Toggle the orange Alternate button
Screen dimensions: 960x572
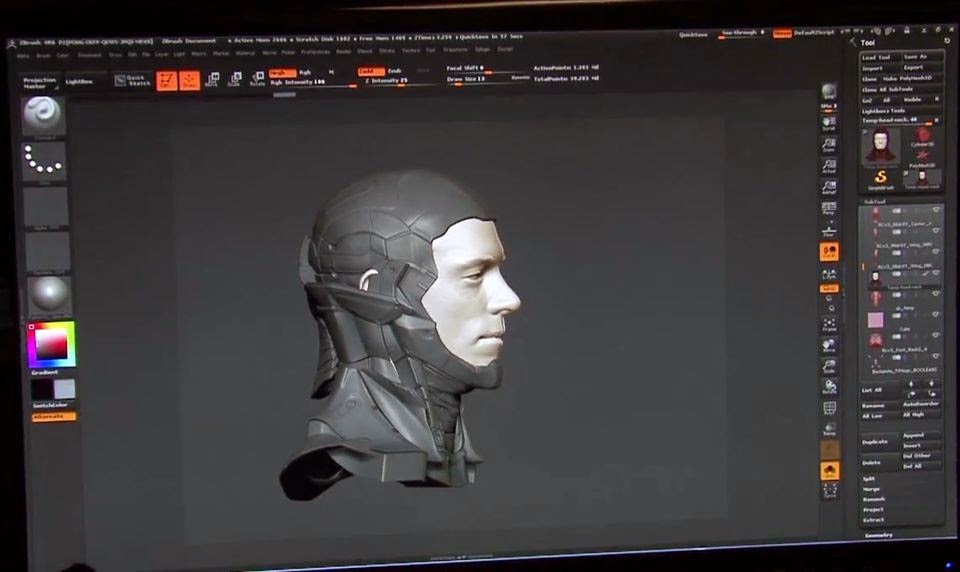coord(54,416)
